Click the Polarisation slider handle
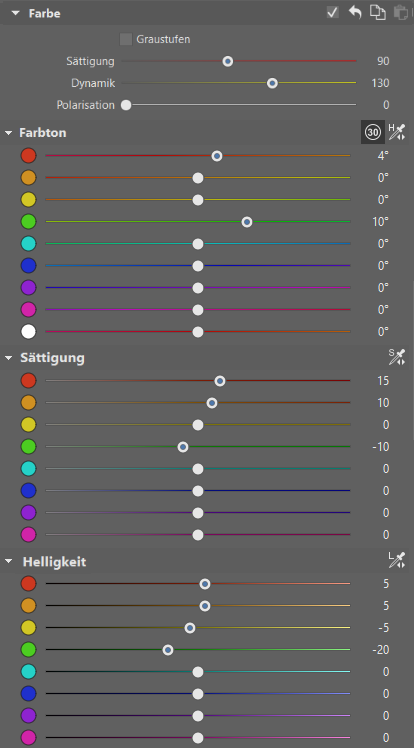The height and width of the screenshot is (748, 414). click(x=126, y=105)
